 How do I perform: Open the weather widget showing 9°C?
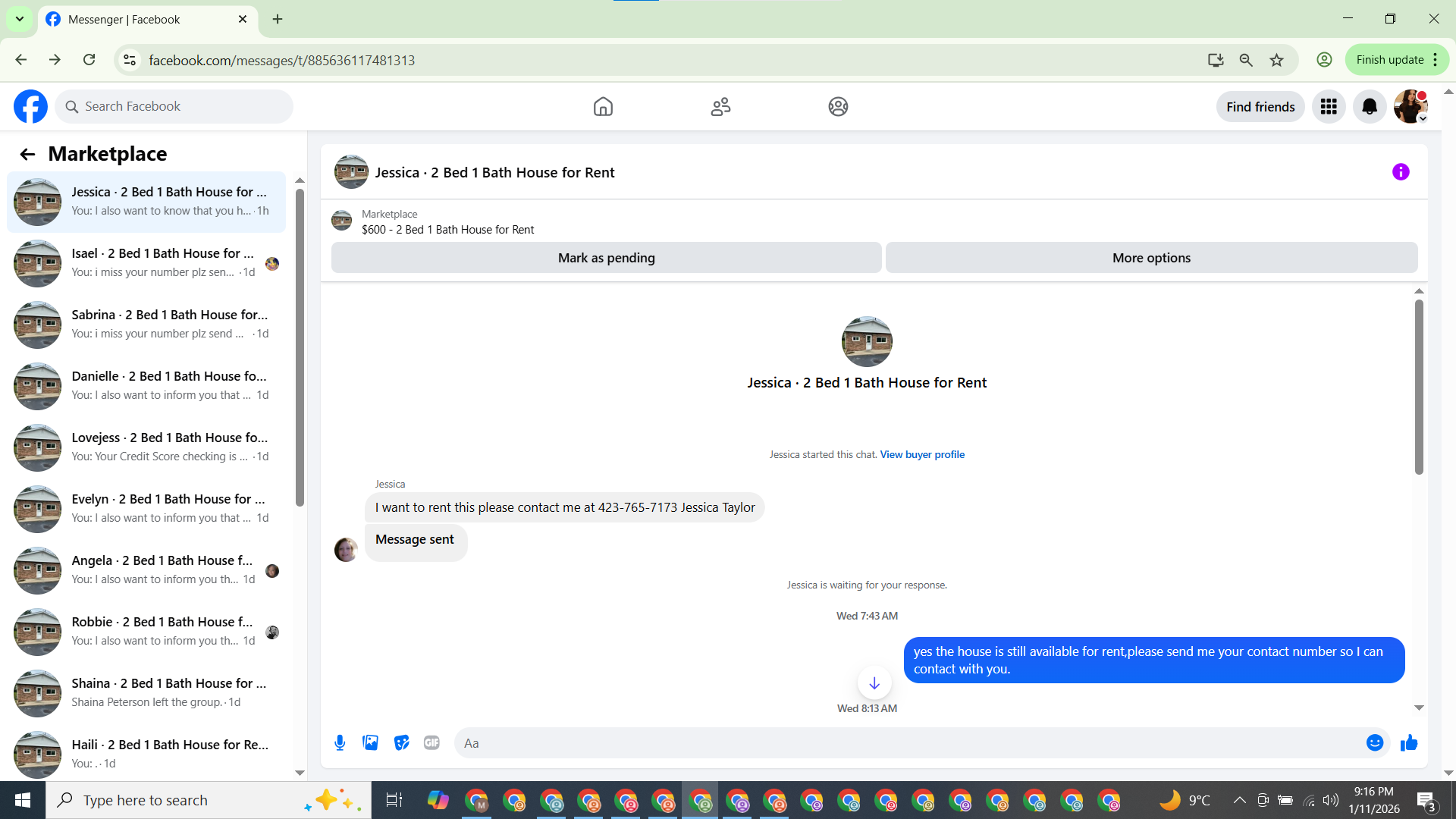pos(1185,800)
